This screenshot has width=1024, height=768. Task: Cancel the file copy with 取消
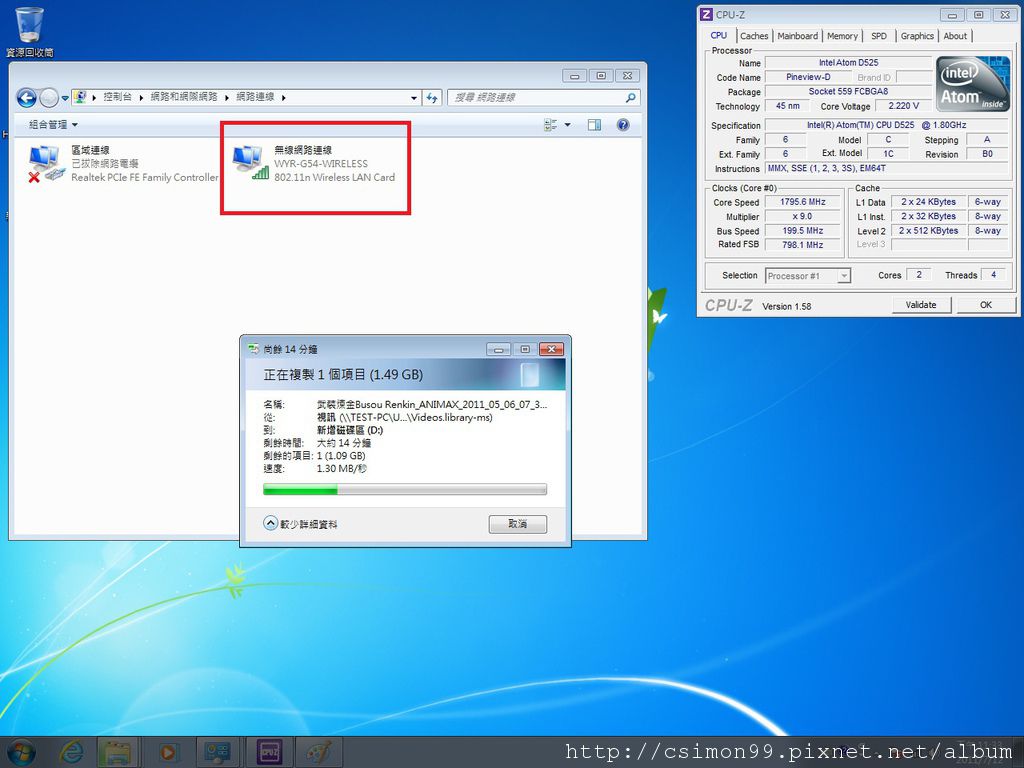click(517, 524)
